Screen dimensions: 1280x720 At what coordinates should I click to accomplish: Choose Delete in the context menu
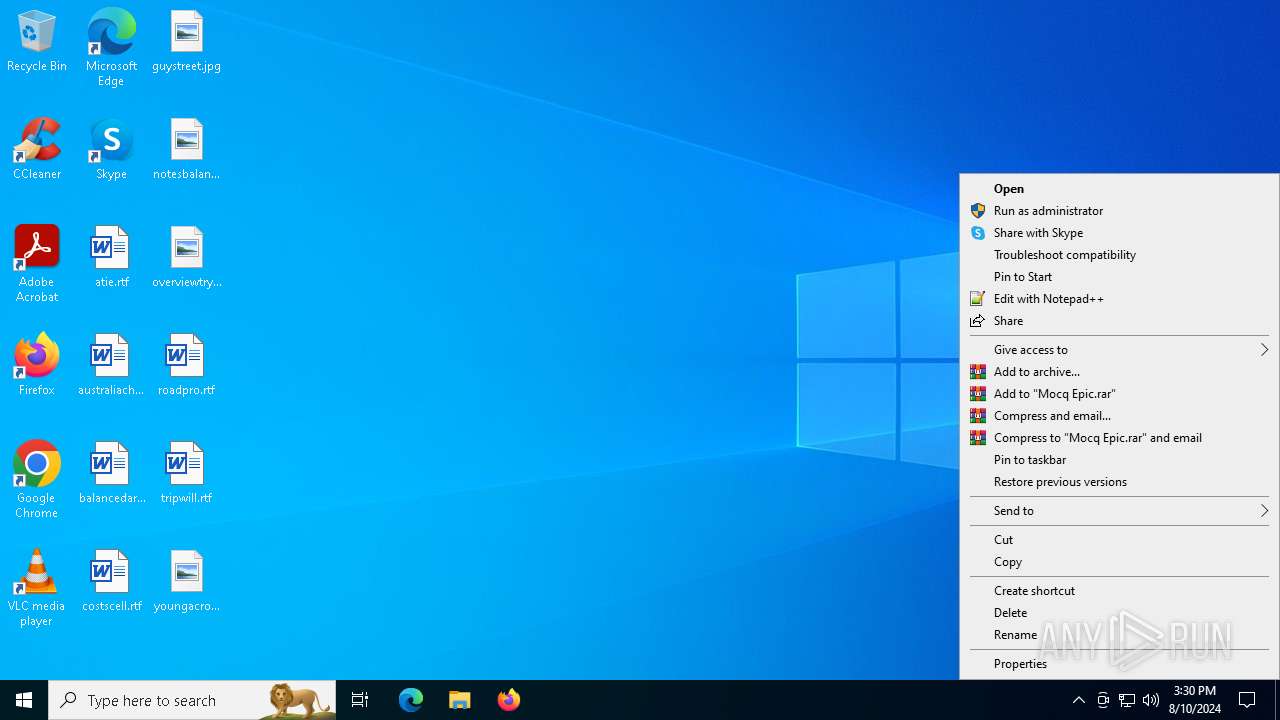pyautogui.click(x=1119, y=613)
